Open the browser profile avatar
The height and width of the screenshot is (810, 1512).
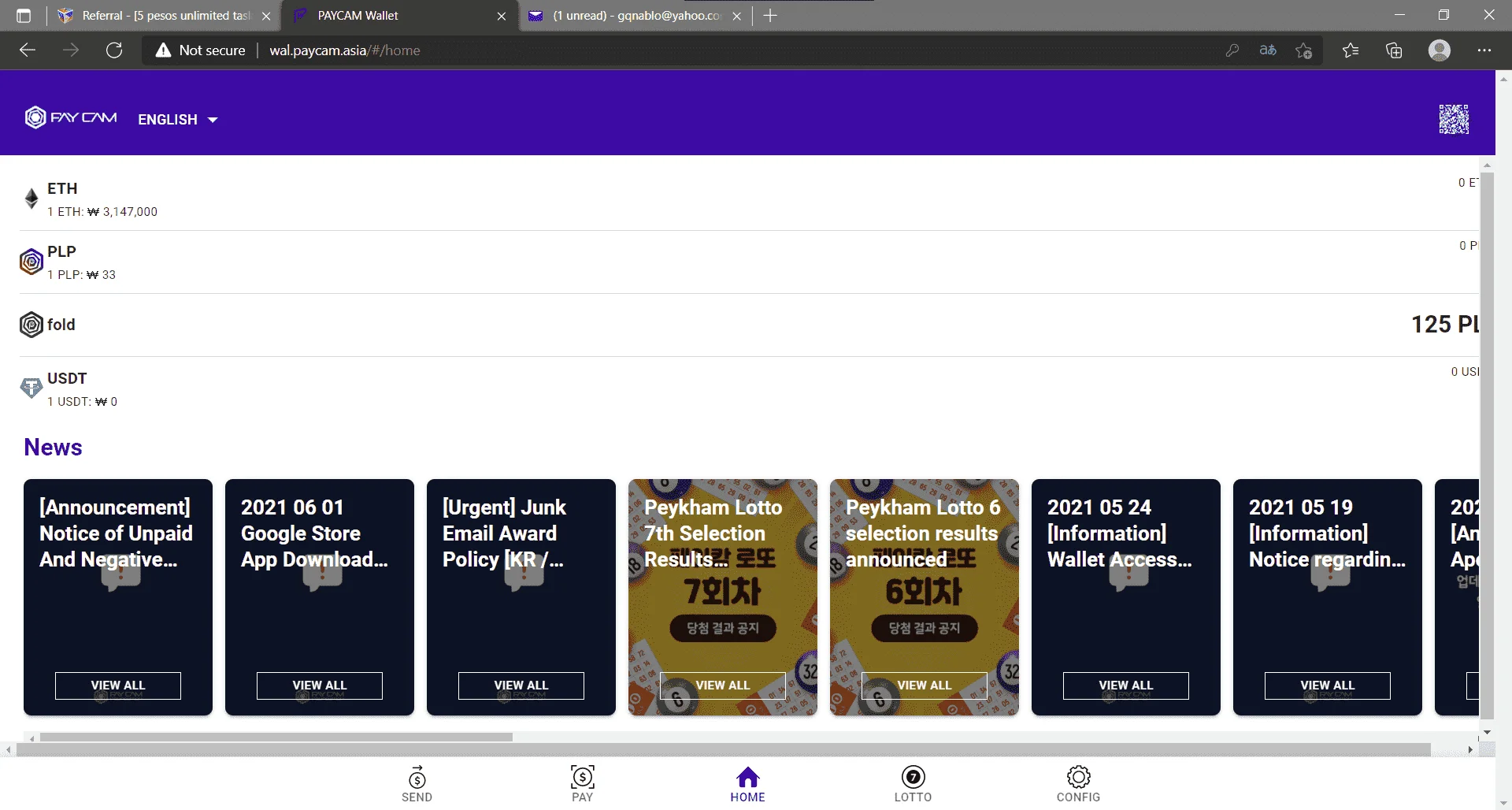(x=1440, y=50)
